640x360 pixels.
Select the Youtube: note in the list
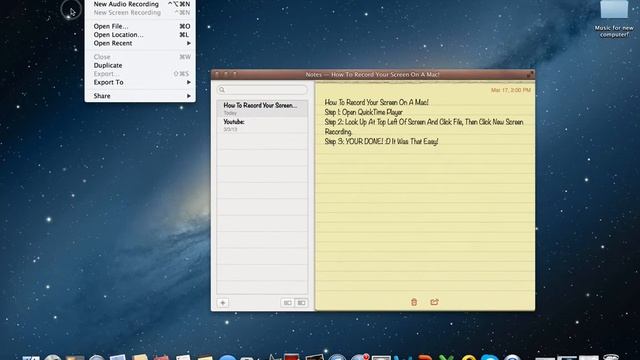coord(262,125)
